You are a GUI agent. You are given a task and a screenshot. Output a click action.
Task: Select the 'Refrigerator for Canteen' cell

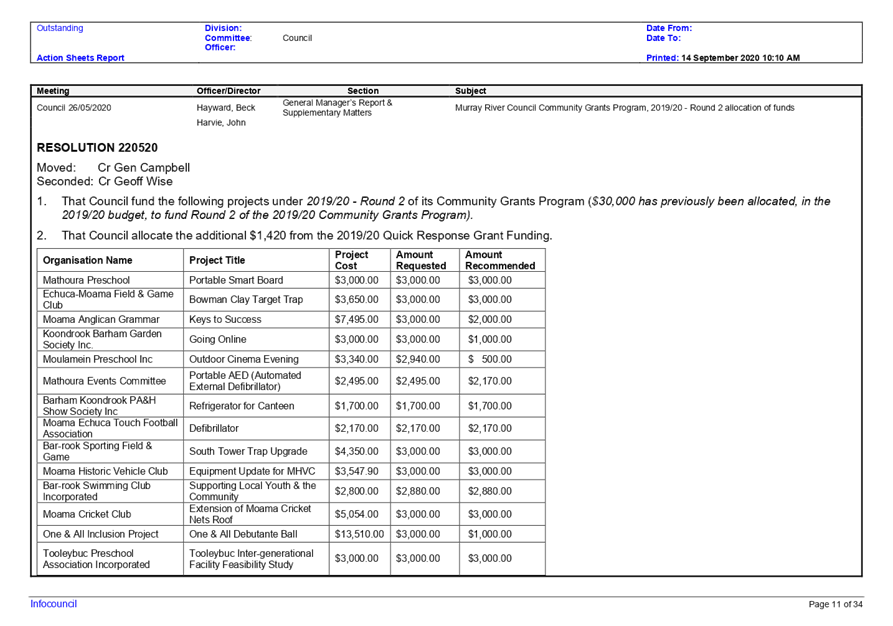[256, 406]
